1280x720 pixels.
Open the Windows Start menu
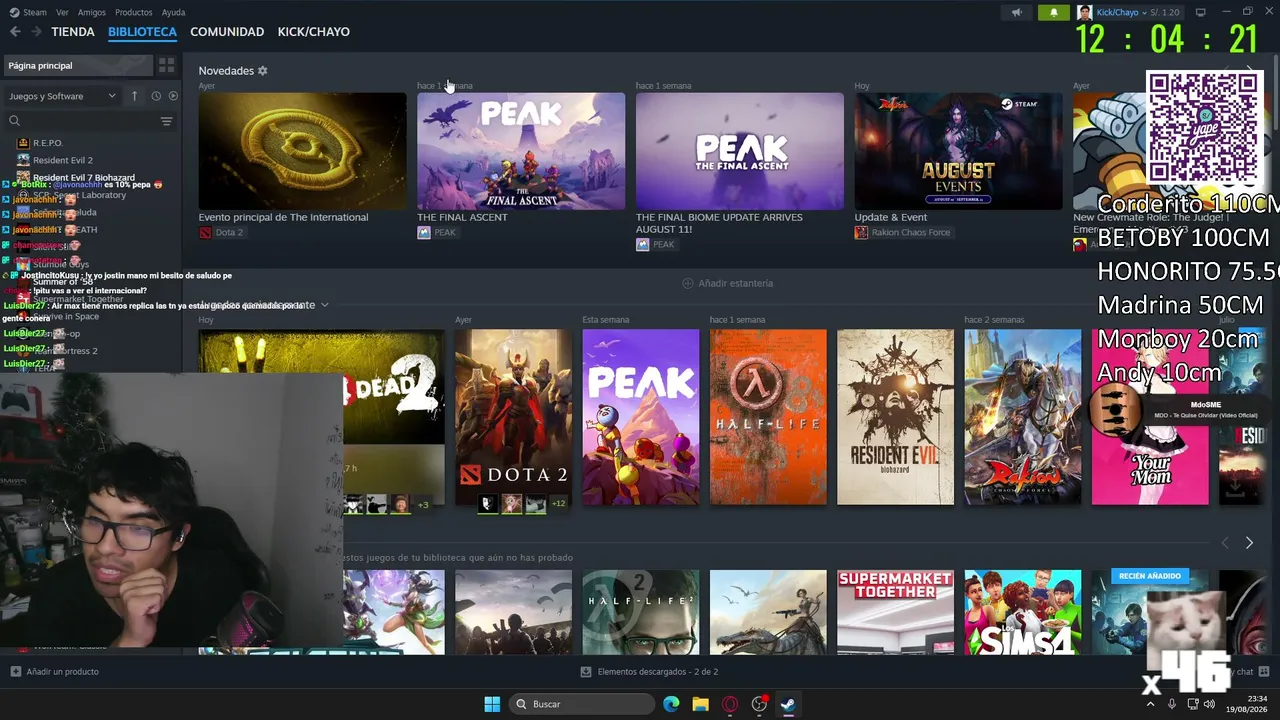tap(492, 704)
